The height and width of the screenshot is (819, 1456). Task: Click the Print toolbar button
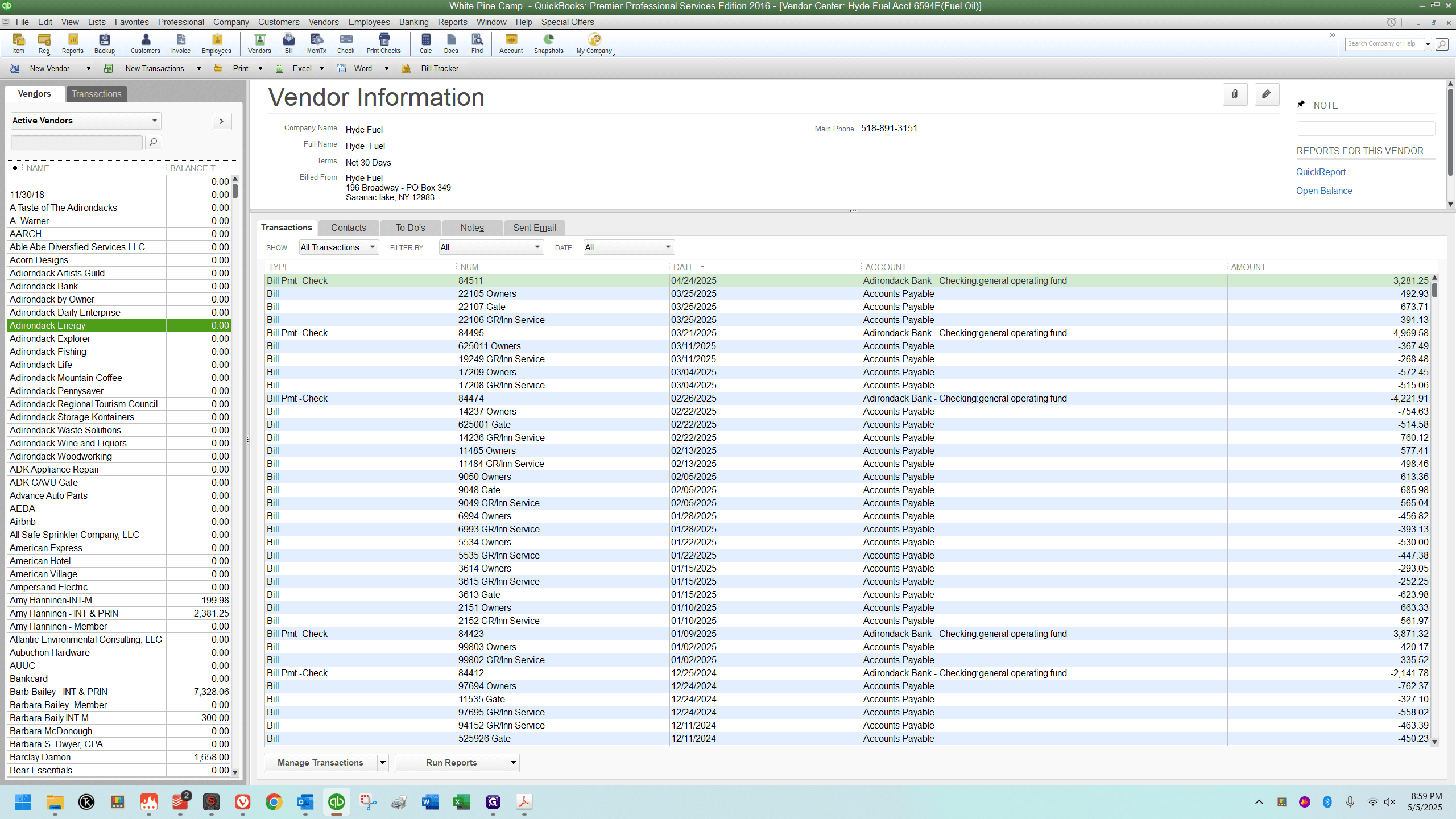(241, 68)
